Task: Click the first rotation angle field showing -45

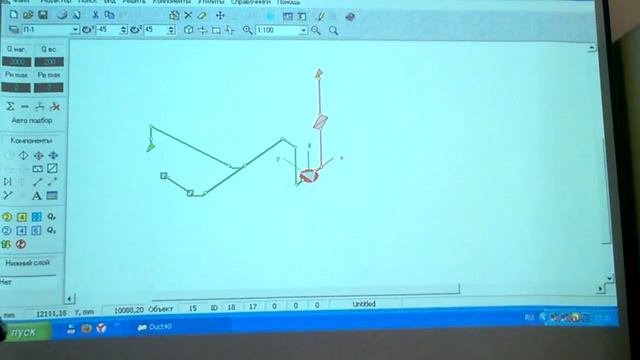Action: point(107,30)
